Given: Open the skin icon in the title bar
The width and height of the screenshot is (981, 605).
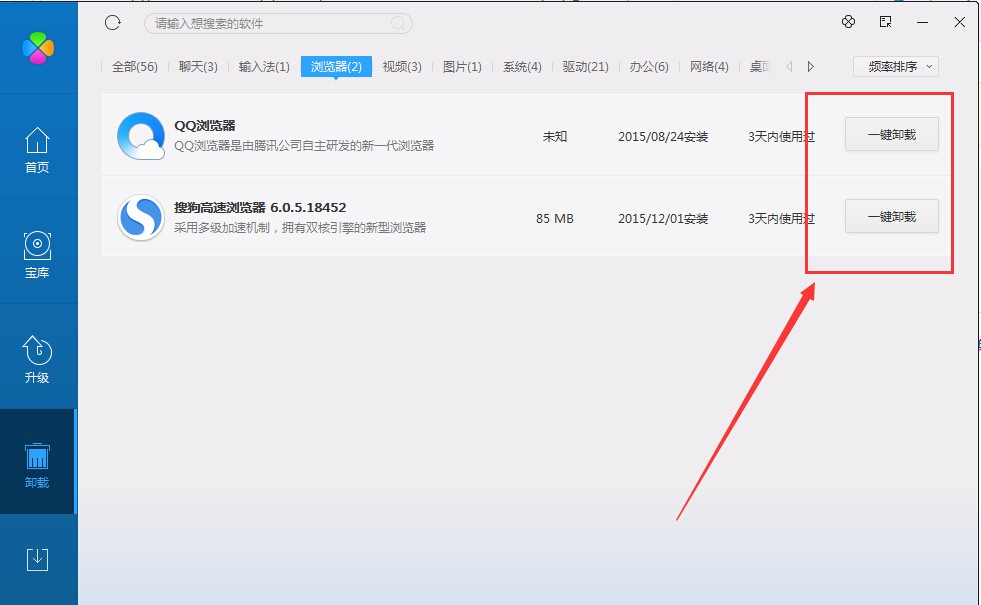Looking at the screenshot, I should [848, 22].
